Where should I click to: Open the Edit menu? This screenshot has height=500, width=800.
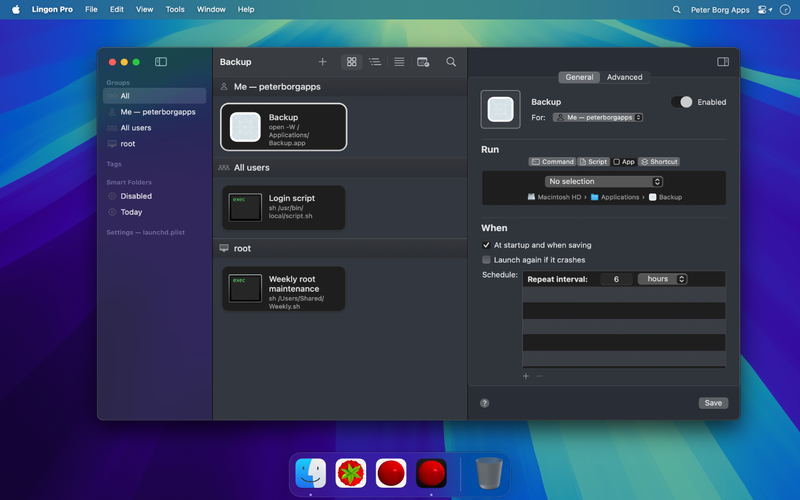(x=116, y=10)
